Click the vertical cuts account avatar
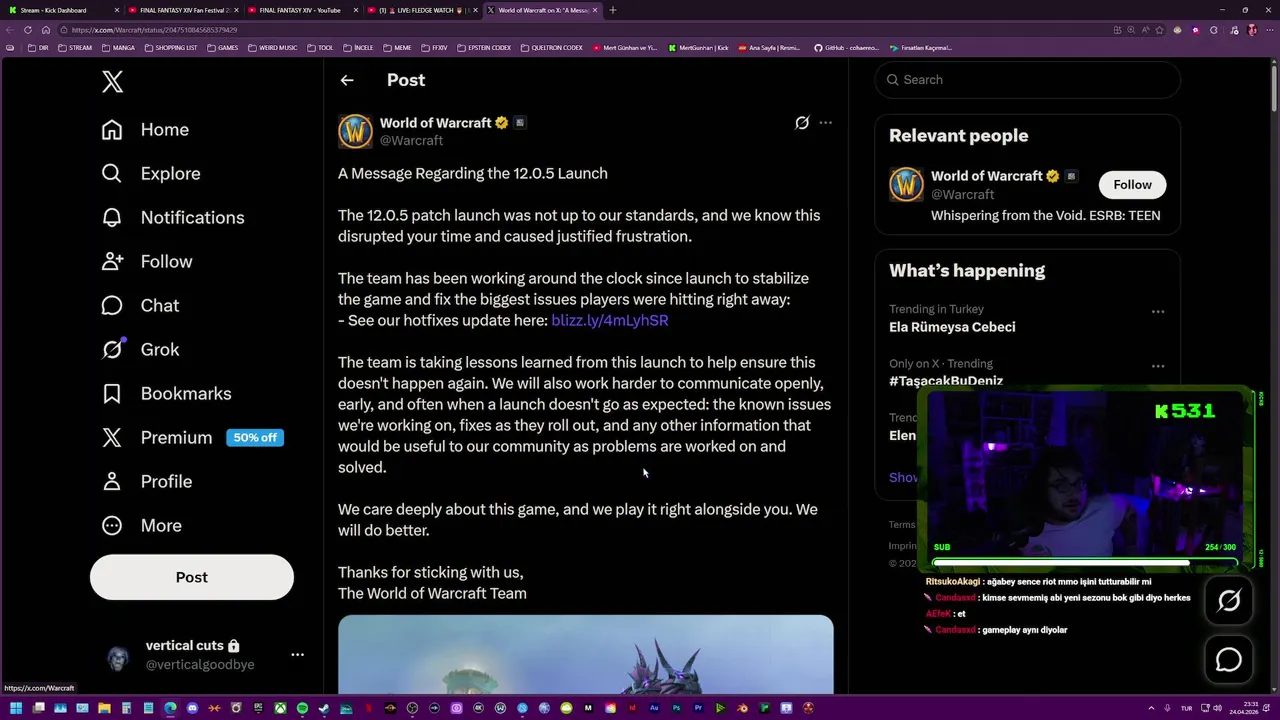 pos(118,657)
